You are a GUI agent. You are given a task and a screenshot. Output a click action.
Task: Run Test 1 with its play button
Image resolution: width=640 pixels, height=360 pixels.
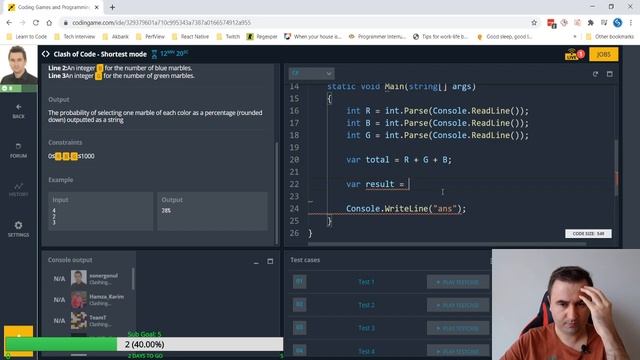pyautogui.click(x=458, y=282)
